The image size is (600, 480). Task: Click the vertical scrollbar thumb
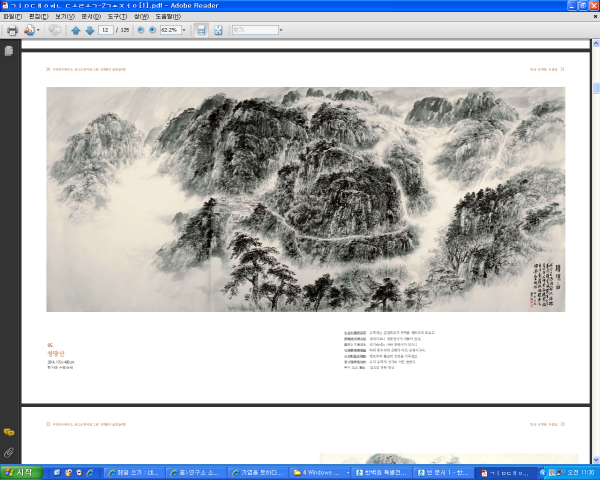coord(596,88)
